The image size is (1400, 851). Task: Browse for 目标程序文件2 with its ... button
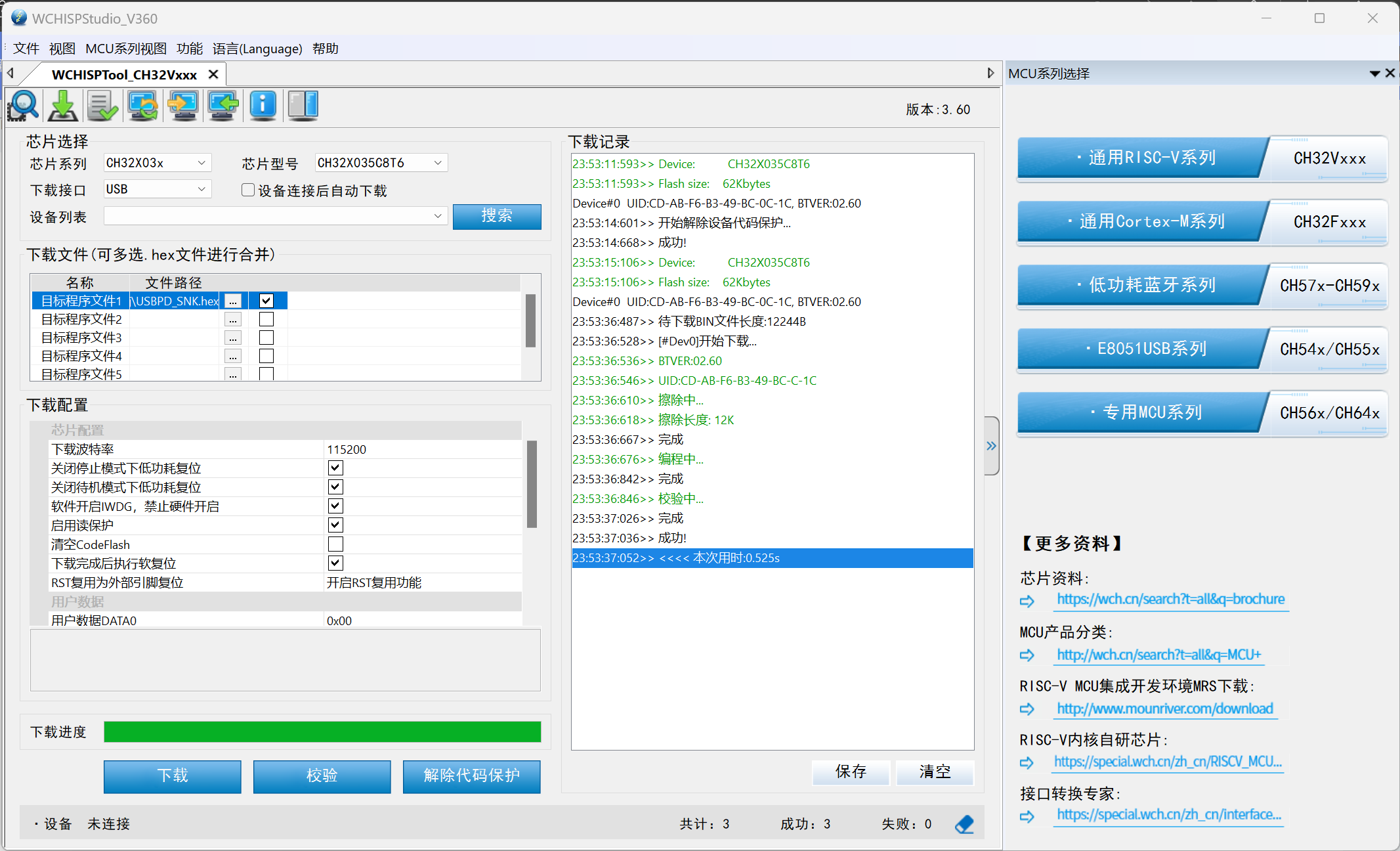233,320
